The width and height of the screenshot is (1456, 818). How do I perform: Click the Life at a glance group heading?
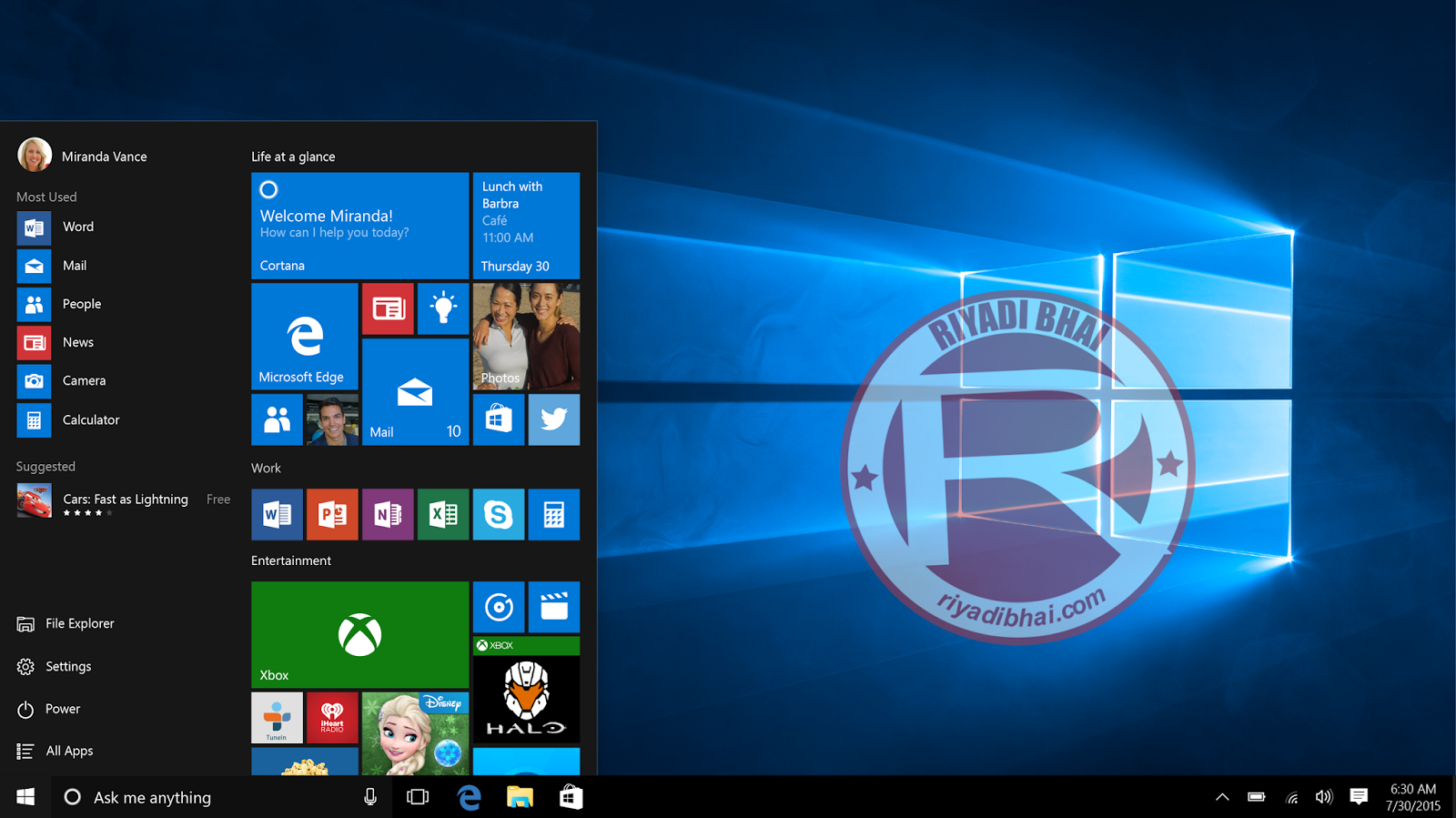click(x=293, y=157)
